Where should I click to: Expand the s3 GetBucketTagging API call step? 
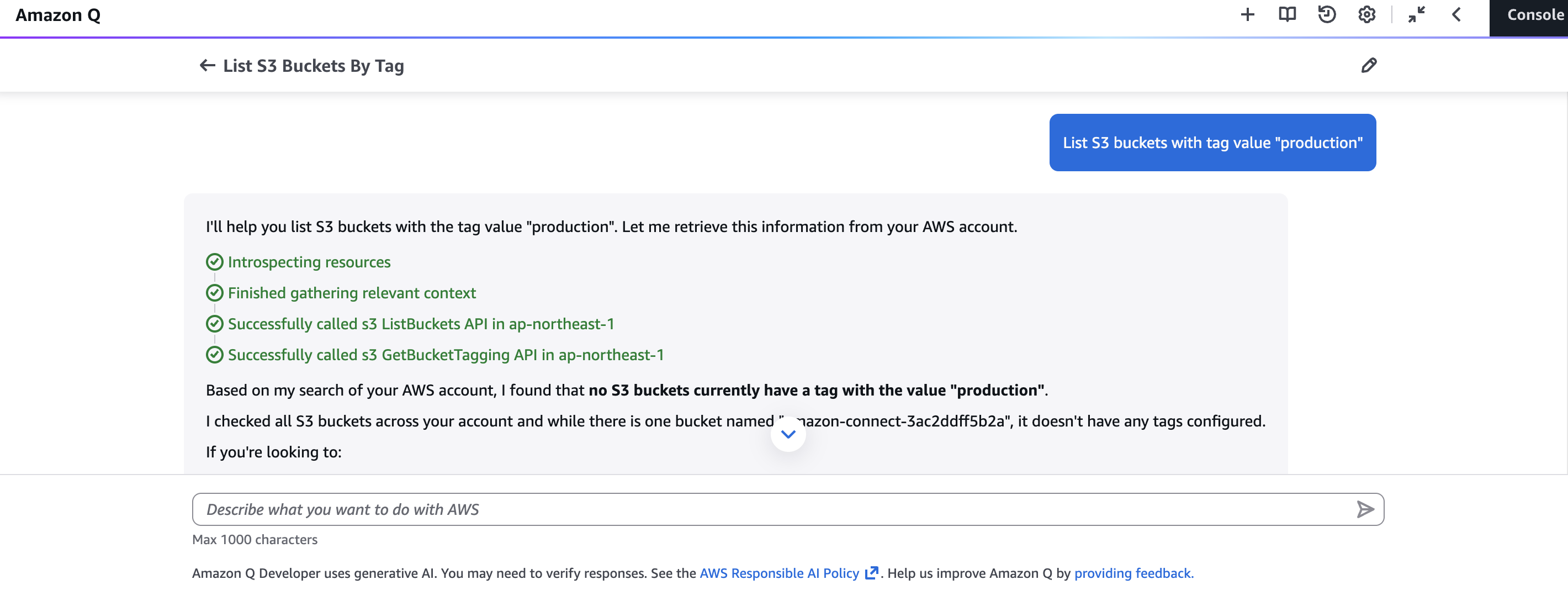click(x=445, y=355)
